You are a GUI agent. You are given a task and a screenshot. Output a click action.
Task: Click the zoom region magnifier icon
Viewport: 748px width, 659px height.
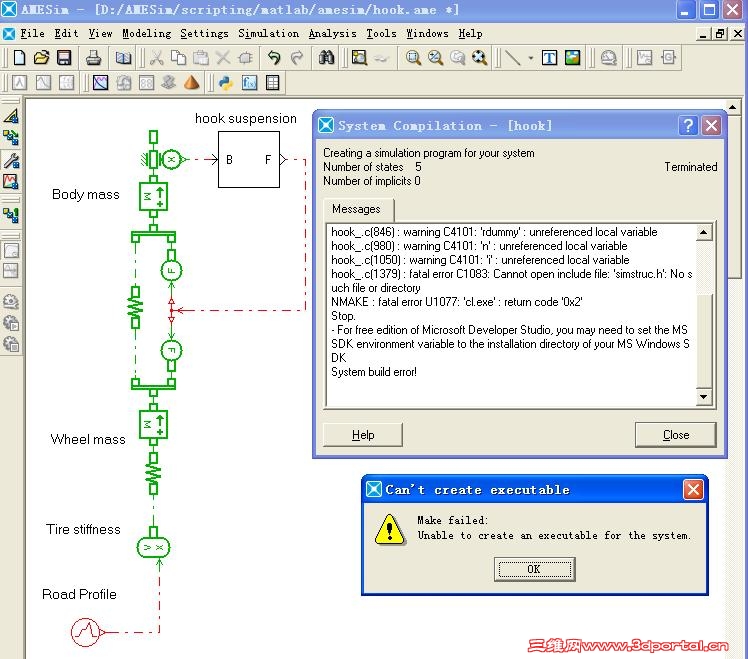click(x=413, y=58)
